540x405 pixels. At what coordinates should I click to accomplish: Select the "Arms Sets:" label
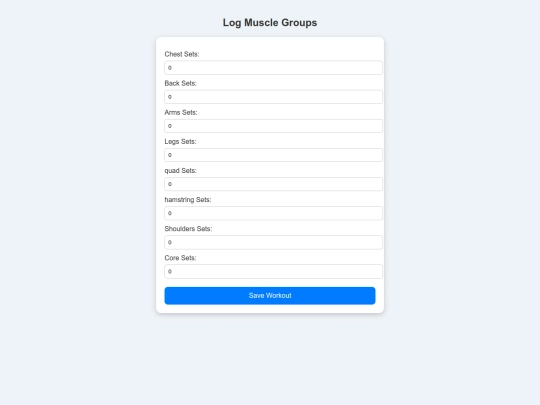coord(181,113)
